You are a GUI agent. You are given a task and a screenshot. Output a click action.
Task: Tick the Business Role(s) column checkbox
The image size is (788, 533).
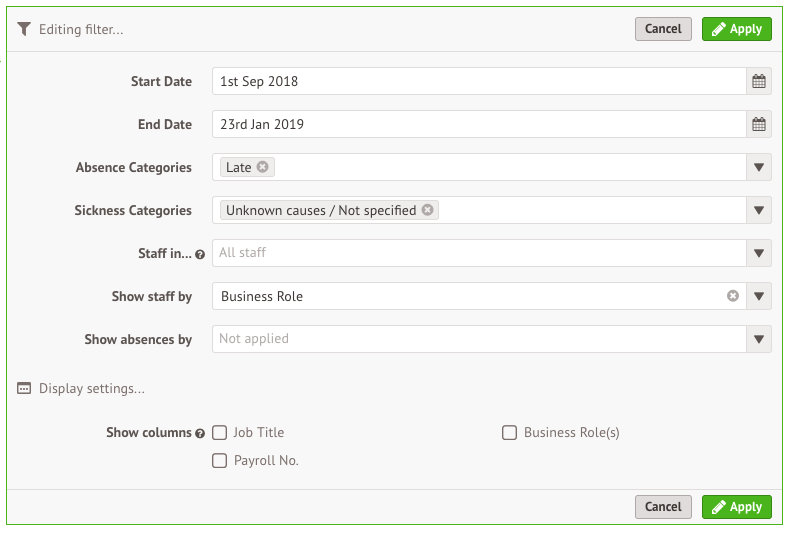(x=510, y=433)
